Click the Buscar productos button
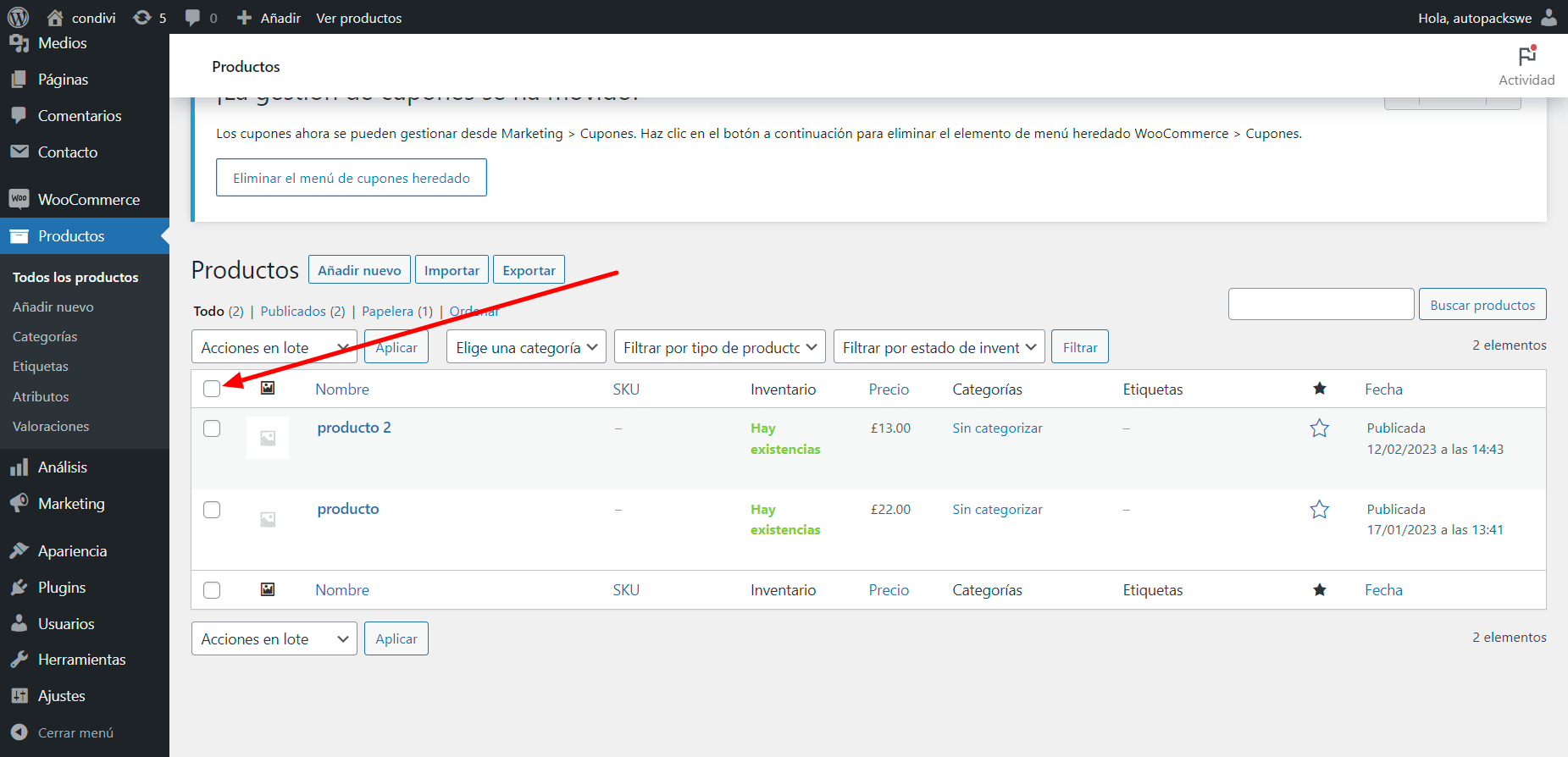Screen dimensions: 1568x757 coord(1482,305)
